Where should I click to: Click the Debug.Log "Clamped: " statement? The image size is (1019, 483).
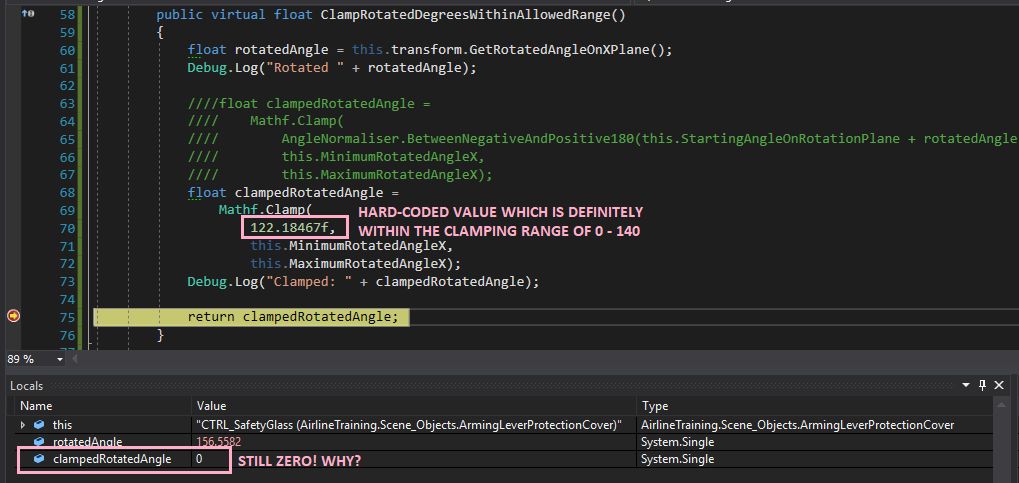point(364,281)
